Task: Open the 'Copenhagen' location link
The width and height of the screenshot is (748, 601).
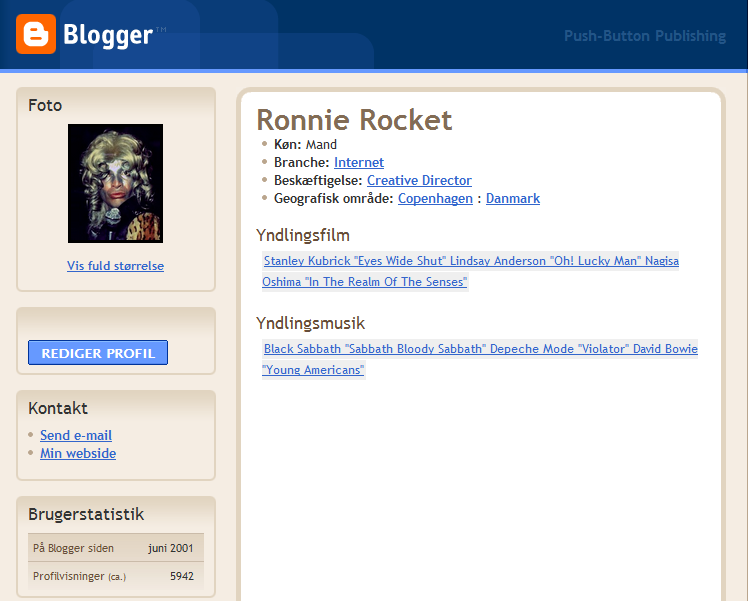Action: 435,198
